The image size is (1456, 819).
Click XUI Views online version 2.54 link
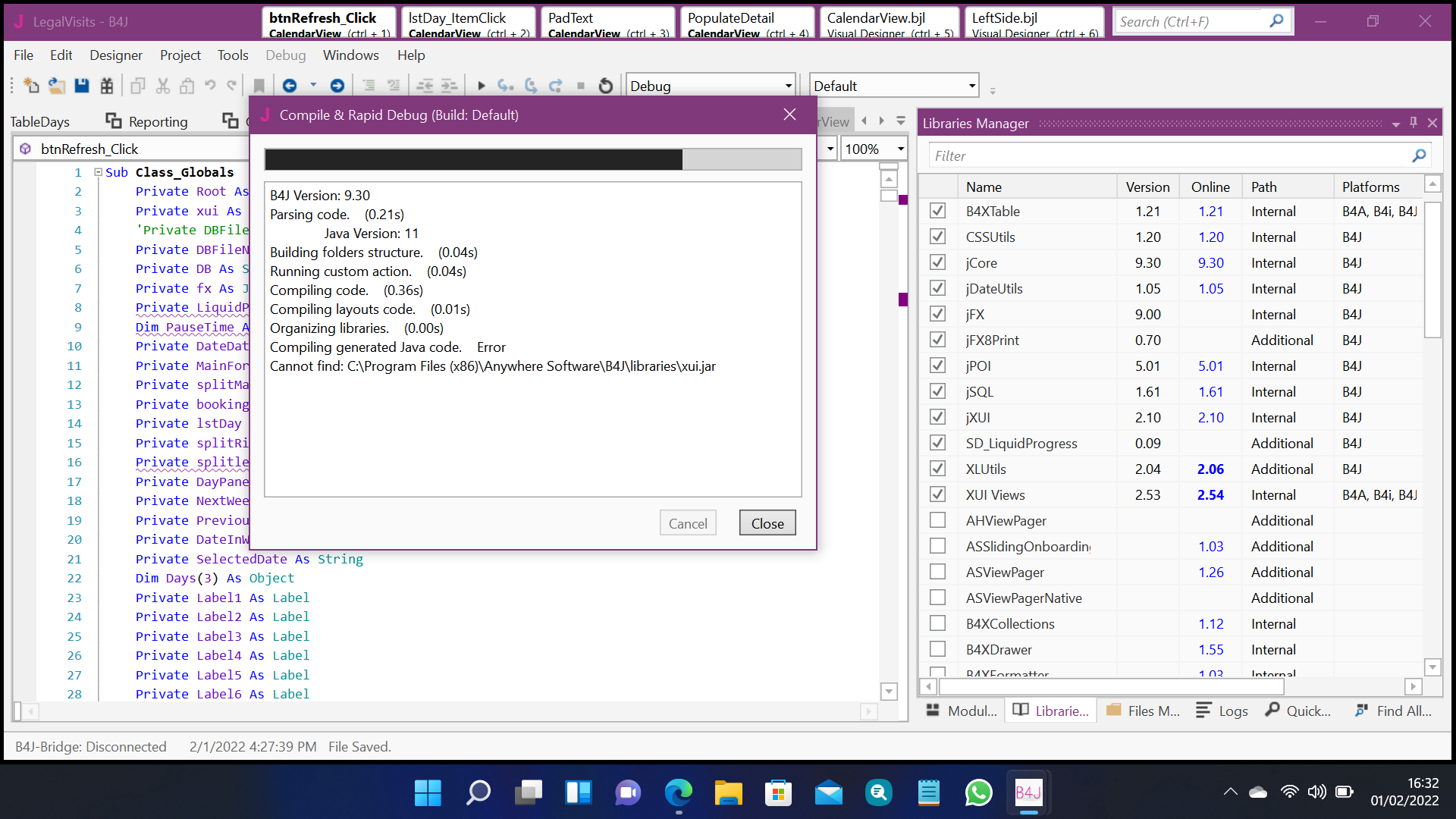(x=1210, y=494)
